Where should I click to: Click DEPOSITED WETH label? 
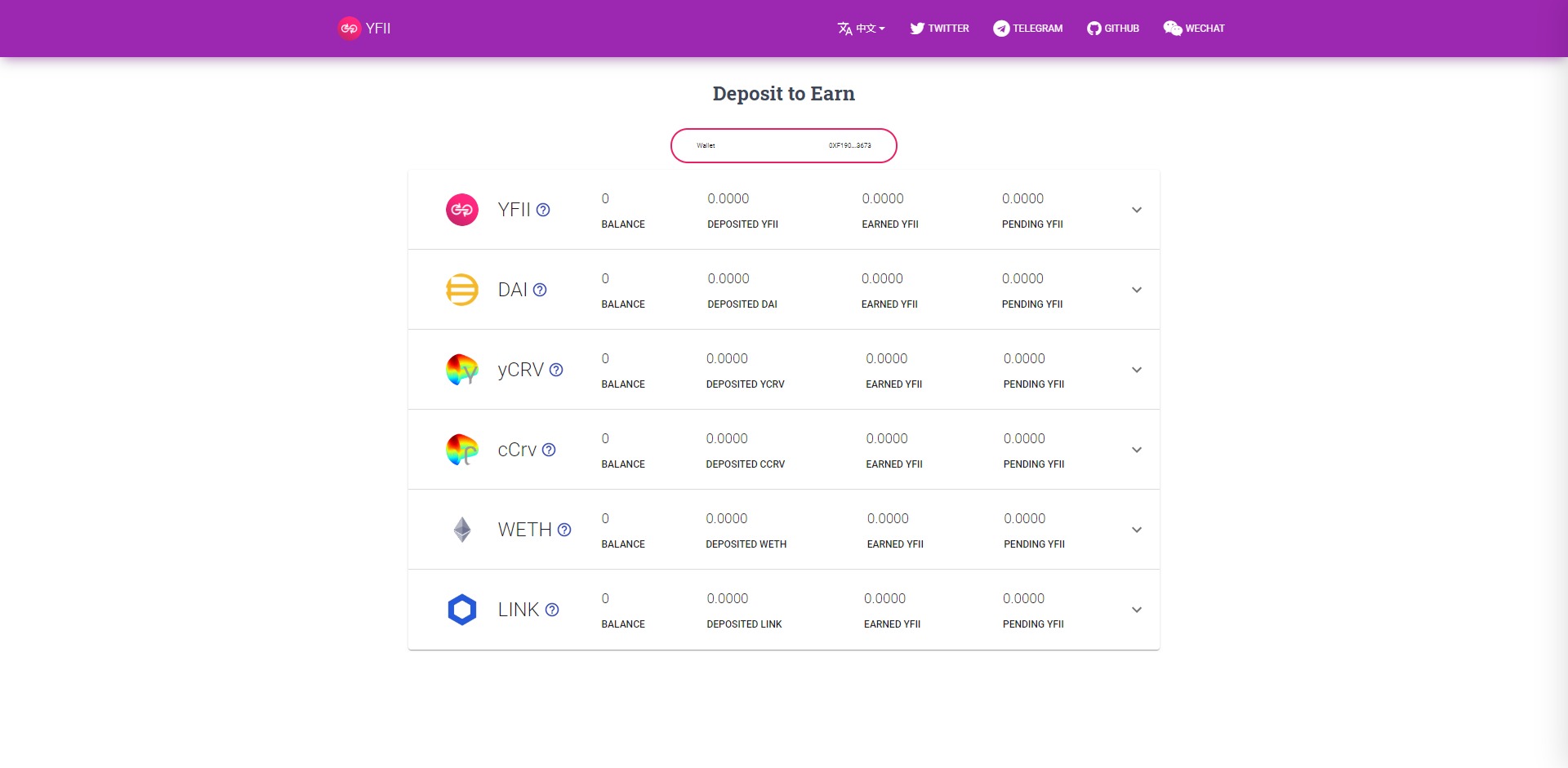[746, 544]
